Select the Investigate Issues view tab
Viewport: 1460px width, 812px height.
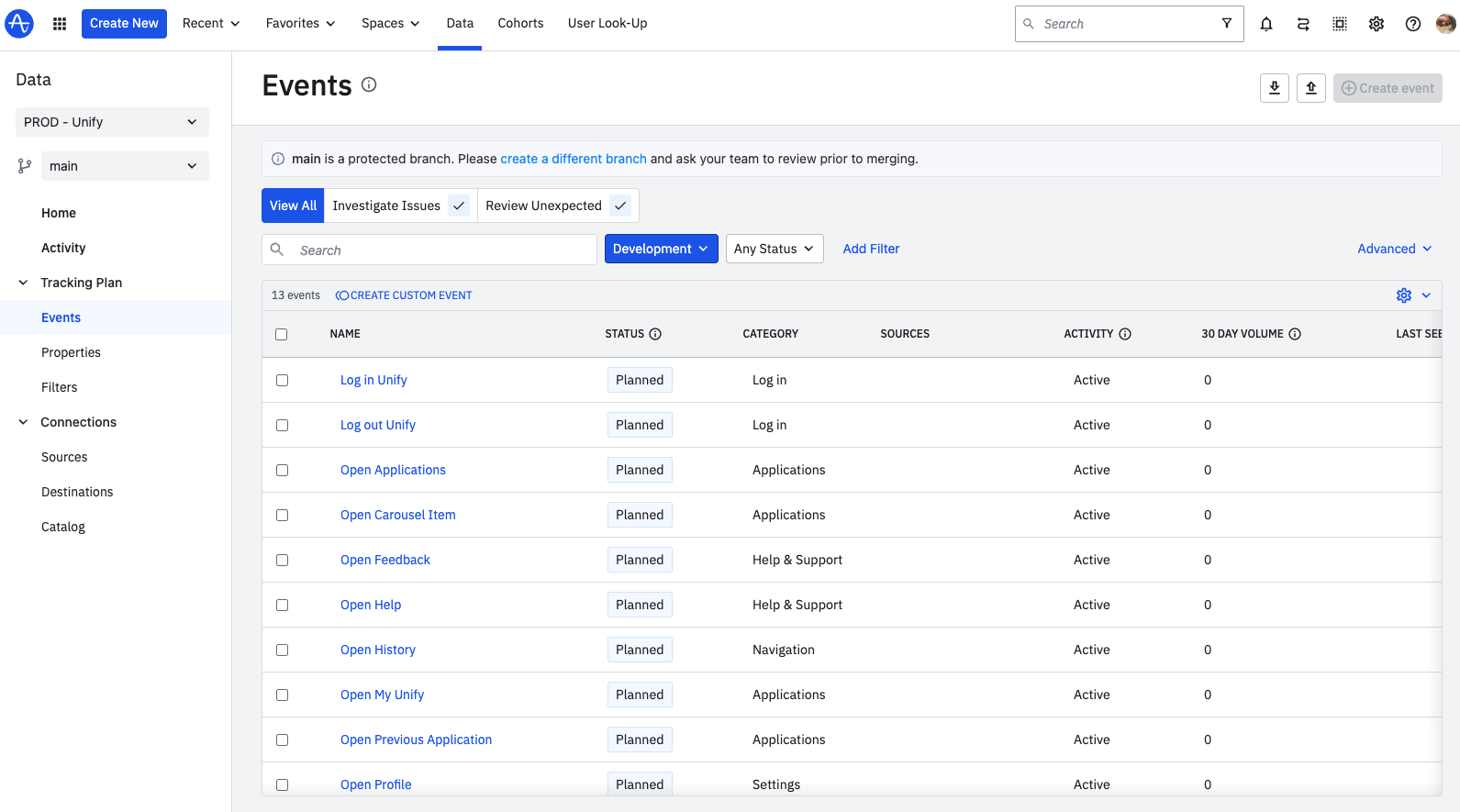pyautogui.click(x=386, y=206)
